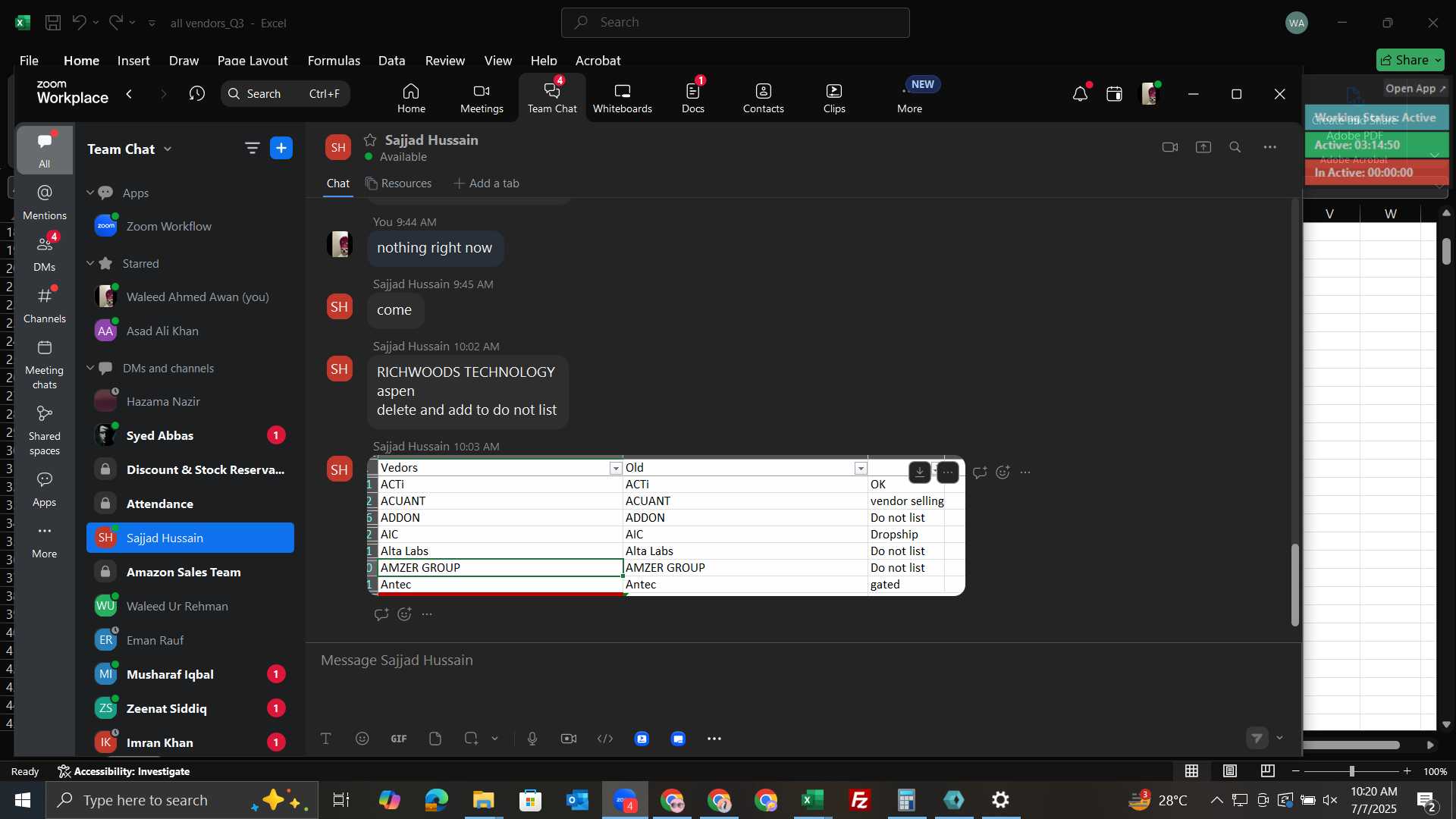Open Amazon Sales Team channel

click(x=190, y=572)
